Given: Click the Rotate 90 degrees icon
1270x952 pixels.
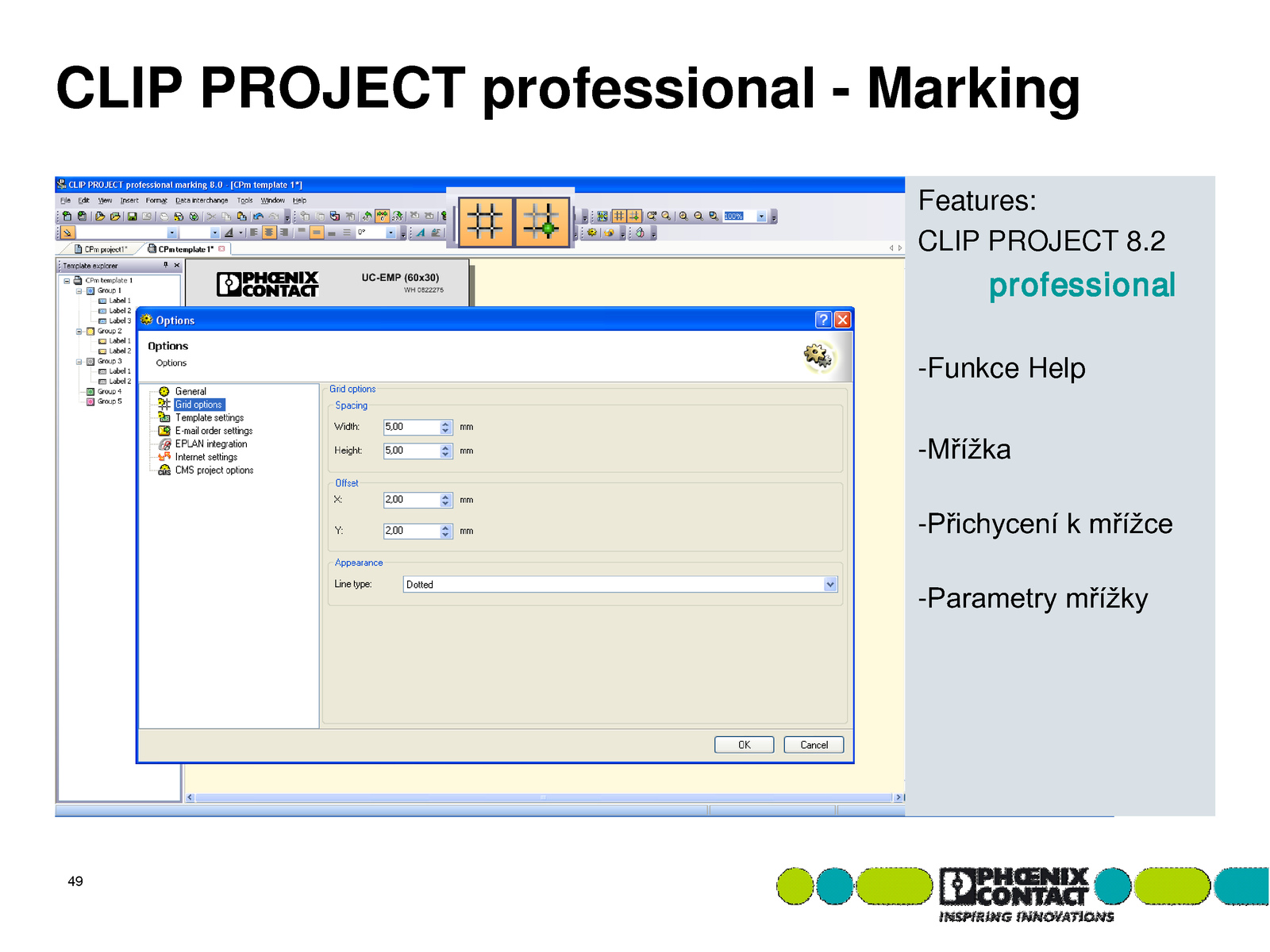Looking at the screenshot, I should pyautogui.click(x=367, y=216).
